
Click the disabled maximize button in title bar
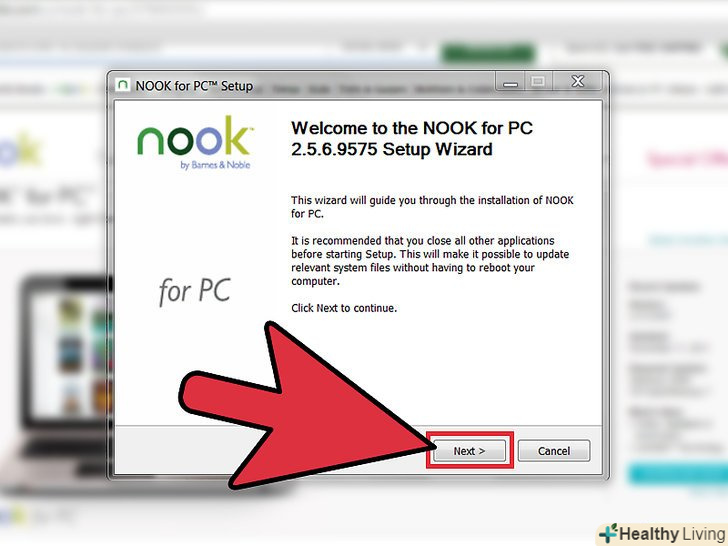(x=539, y=81)
